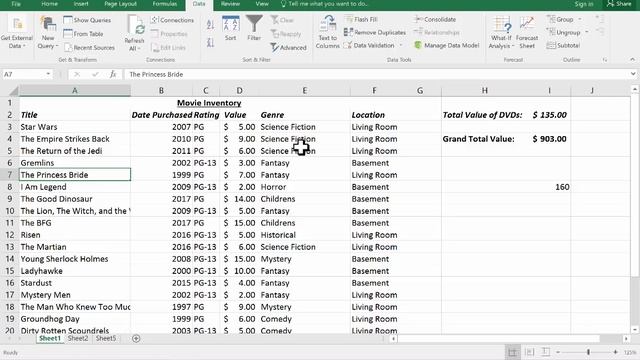Click zoom out minus button
This screenshot has width=640, height=360.
click(558, 352)
